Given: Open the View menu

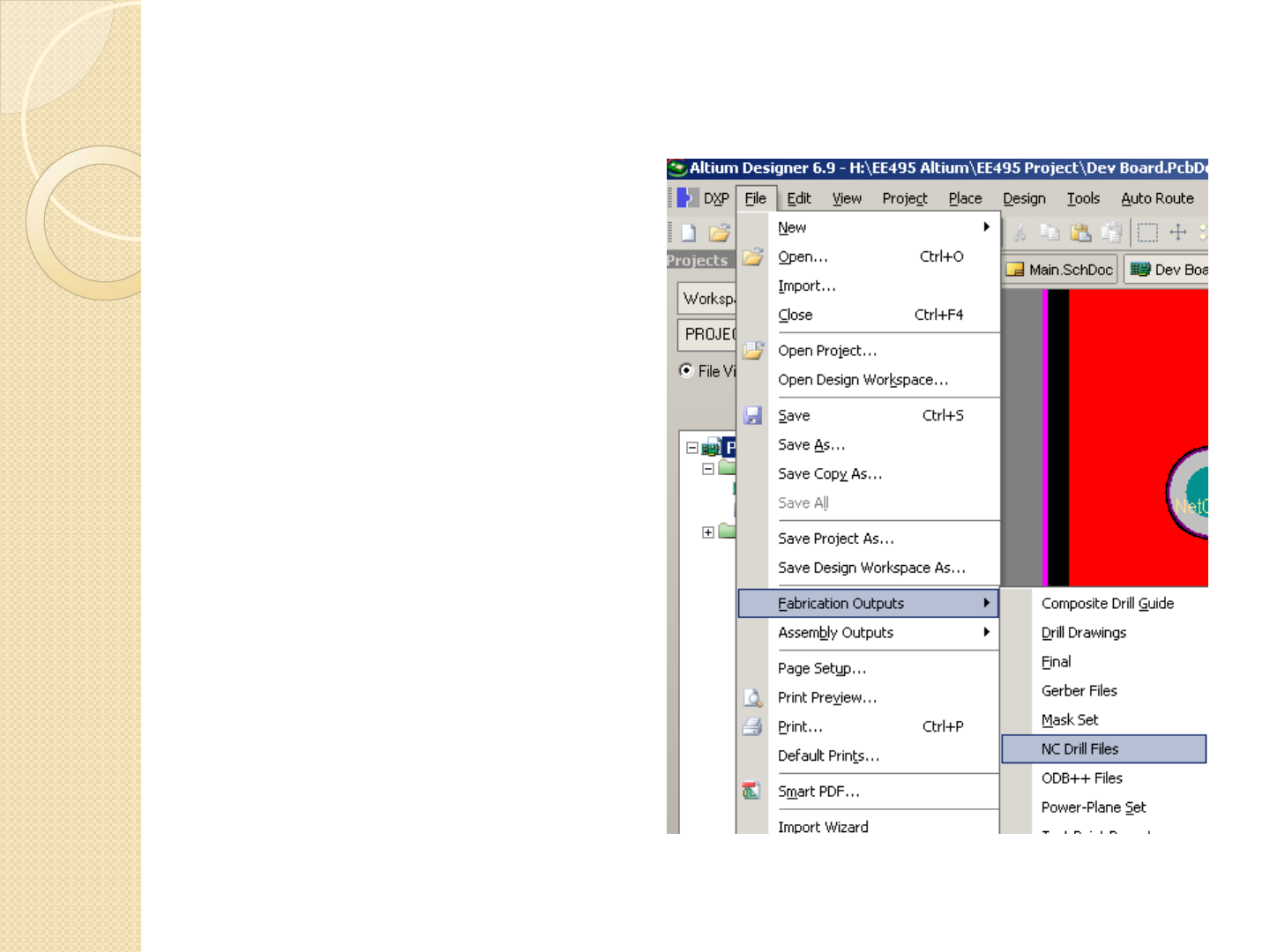Looking at the screenshot, I should (x=847, y=198).
